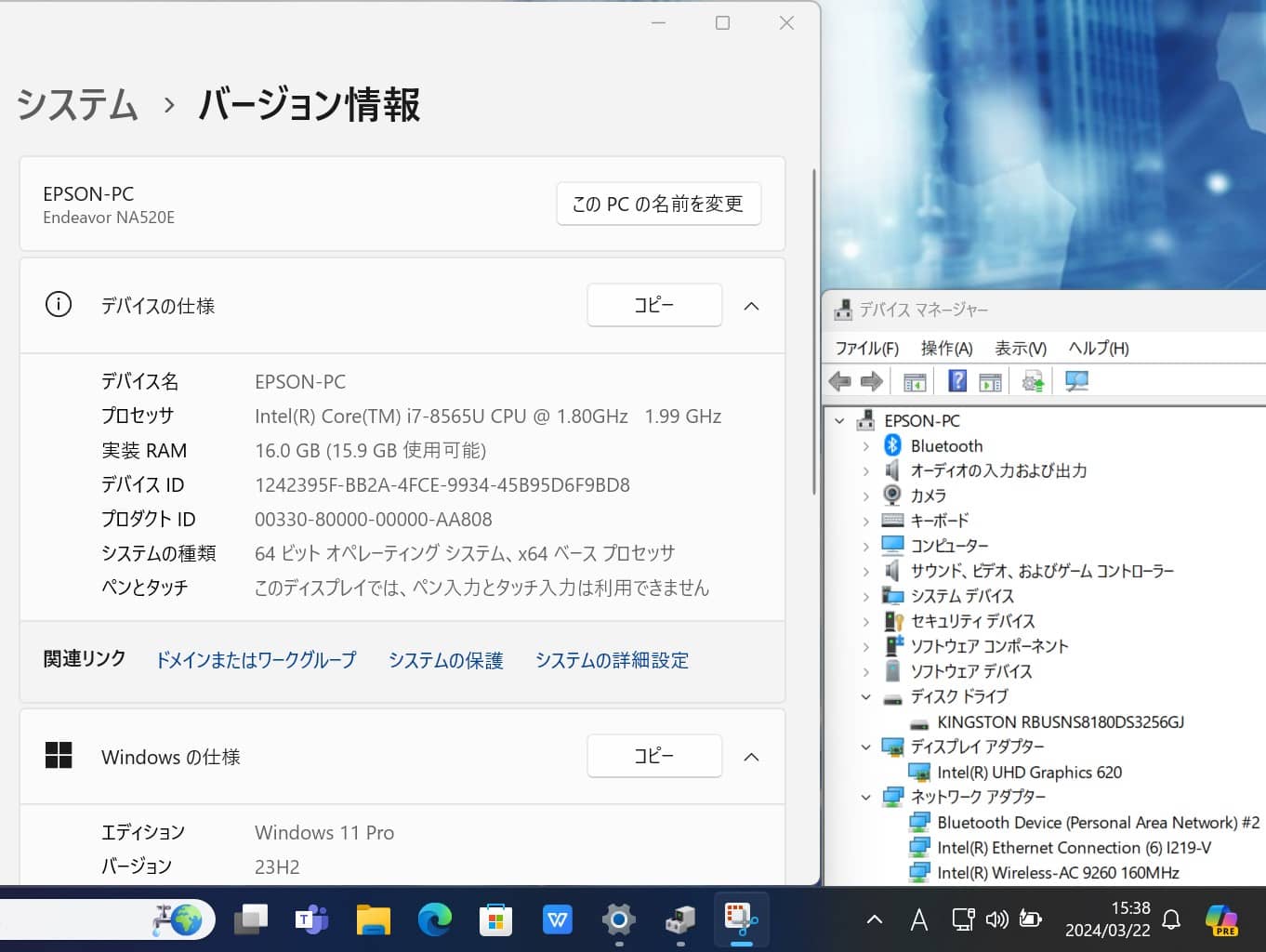Click the scan for hardware changes monitor icon

1076,381
